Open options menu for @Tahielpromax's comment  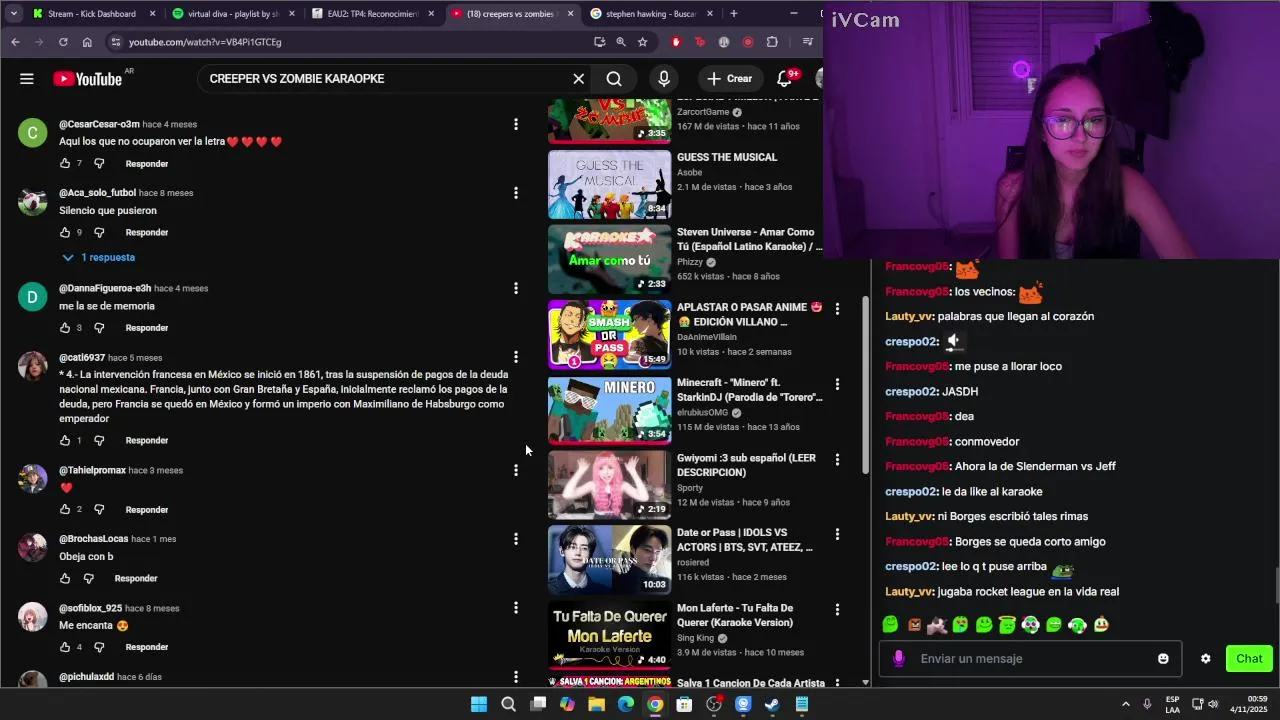click(x=516, y=470)
